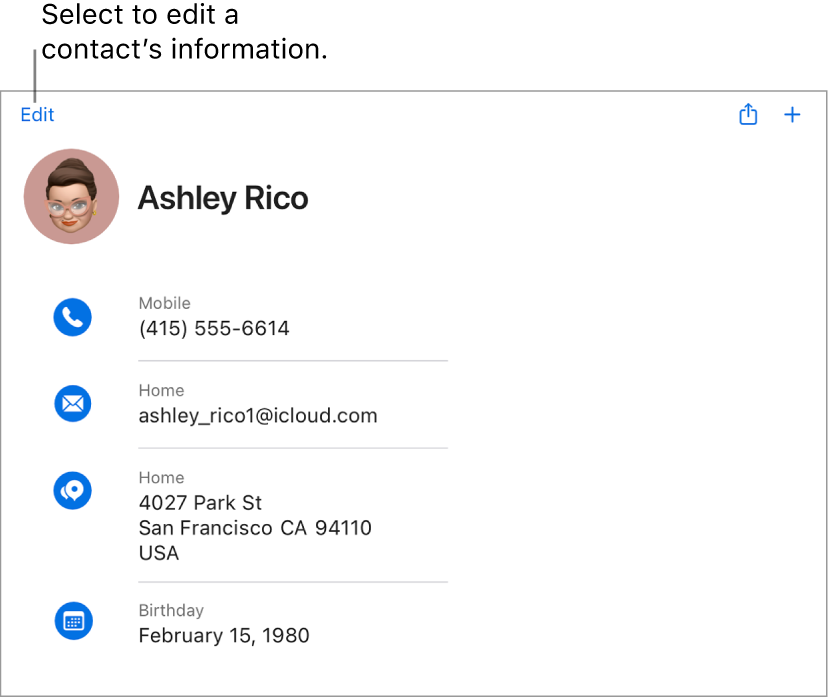Select Ashley Rico's Memoji profile picture
830x698 pixels.
(71, 196)
